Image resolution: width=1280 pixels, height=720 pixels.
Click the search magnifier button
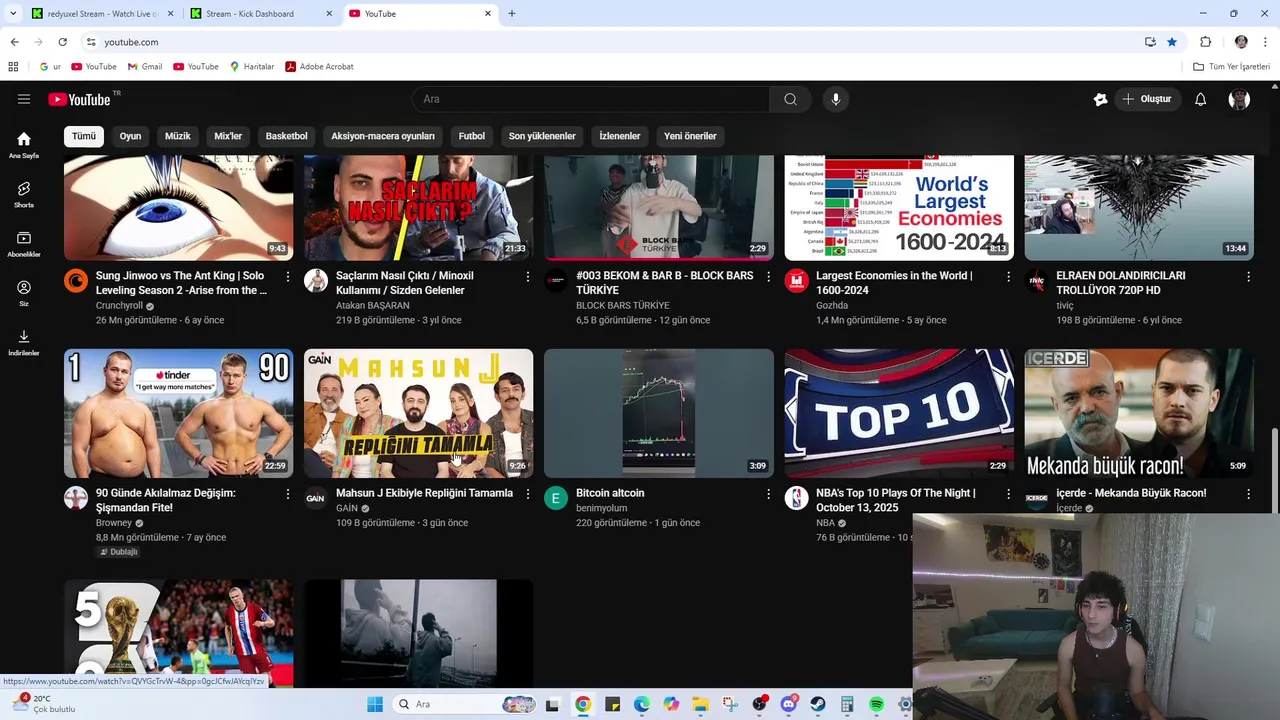tap(790, 99)
